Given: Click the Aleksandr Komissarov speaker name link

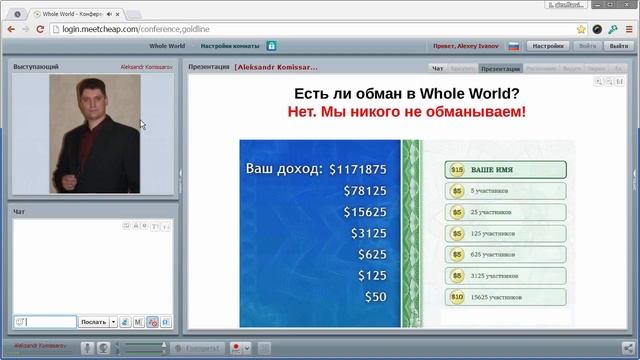Looking at the screenshot, I should [146, 67].
